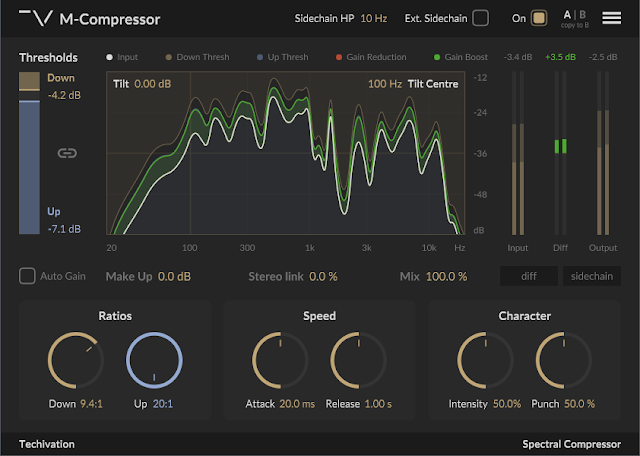Click the sidechain listen button

592,276
